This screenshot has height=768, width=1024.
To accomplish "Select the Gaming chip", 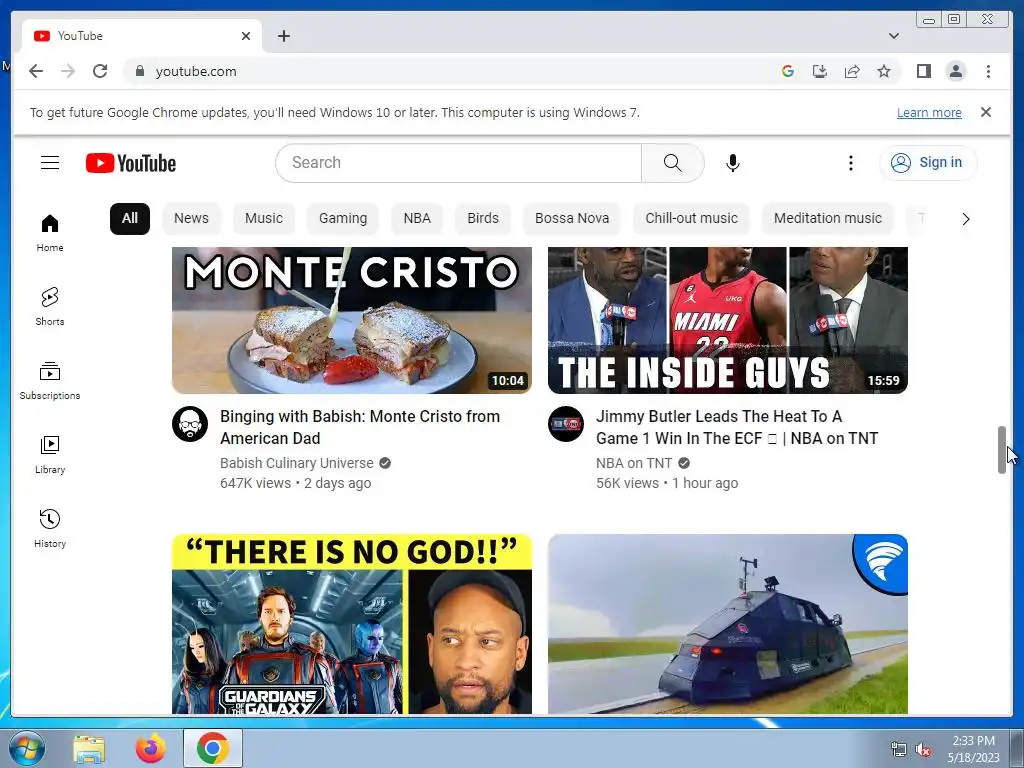I will click(x=343, y=218).
